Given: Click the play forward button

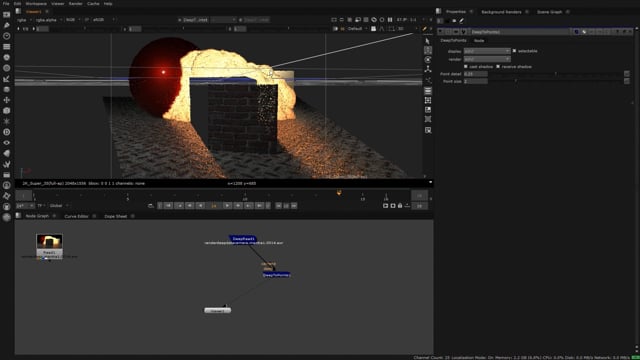Looking at the screenshot, I should 227,206.
